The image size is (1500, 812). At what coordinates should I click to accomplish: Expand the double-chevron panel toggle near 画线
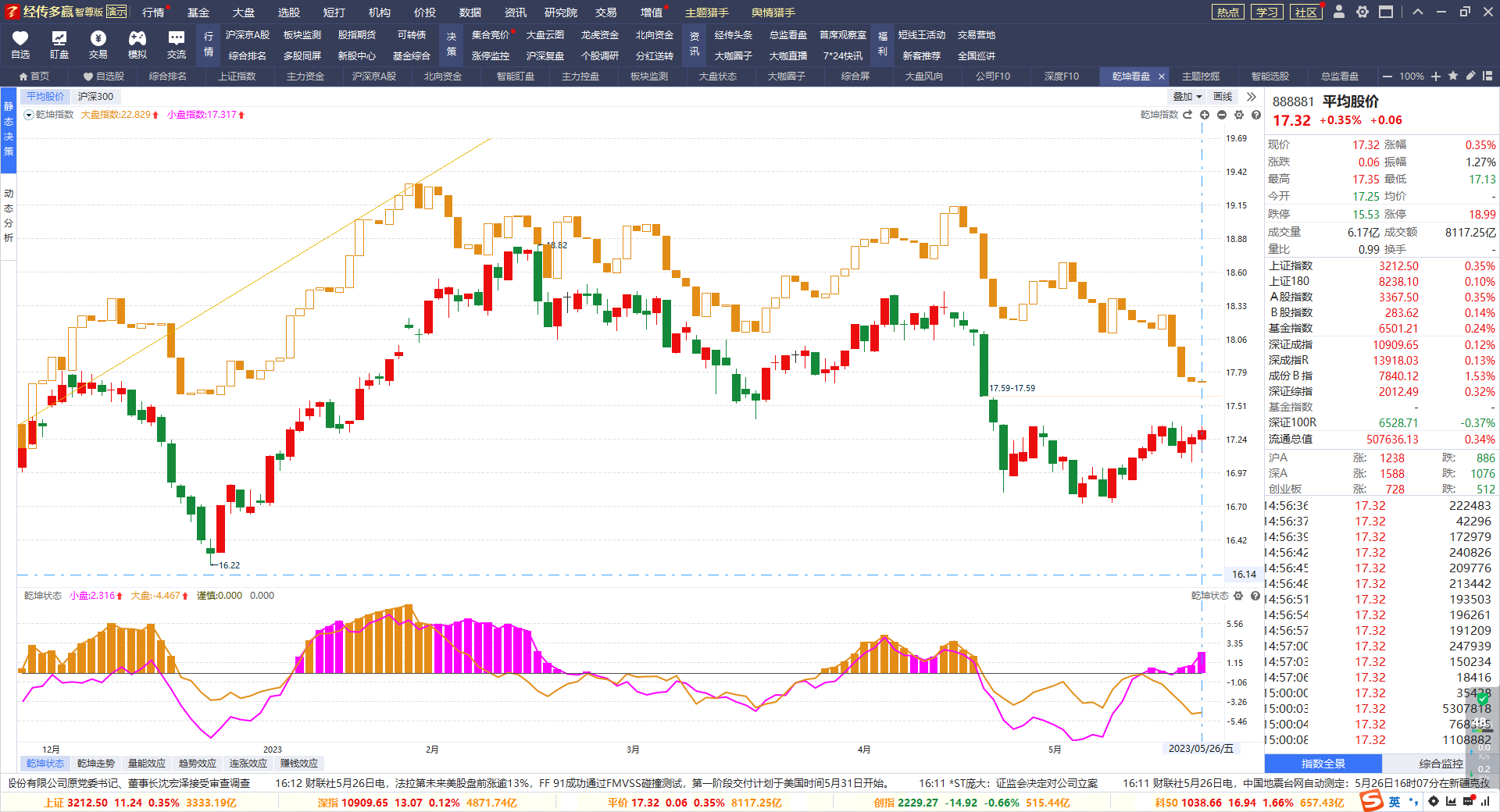1252,97
